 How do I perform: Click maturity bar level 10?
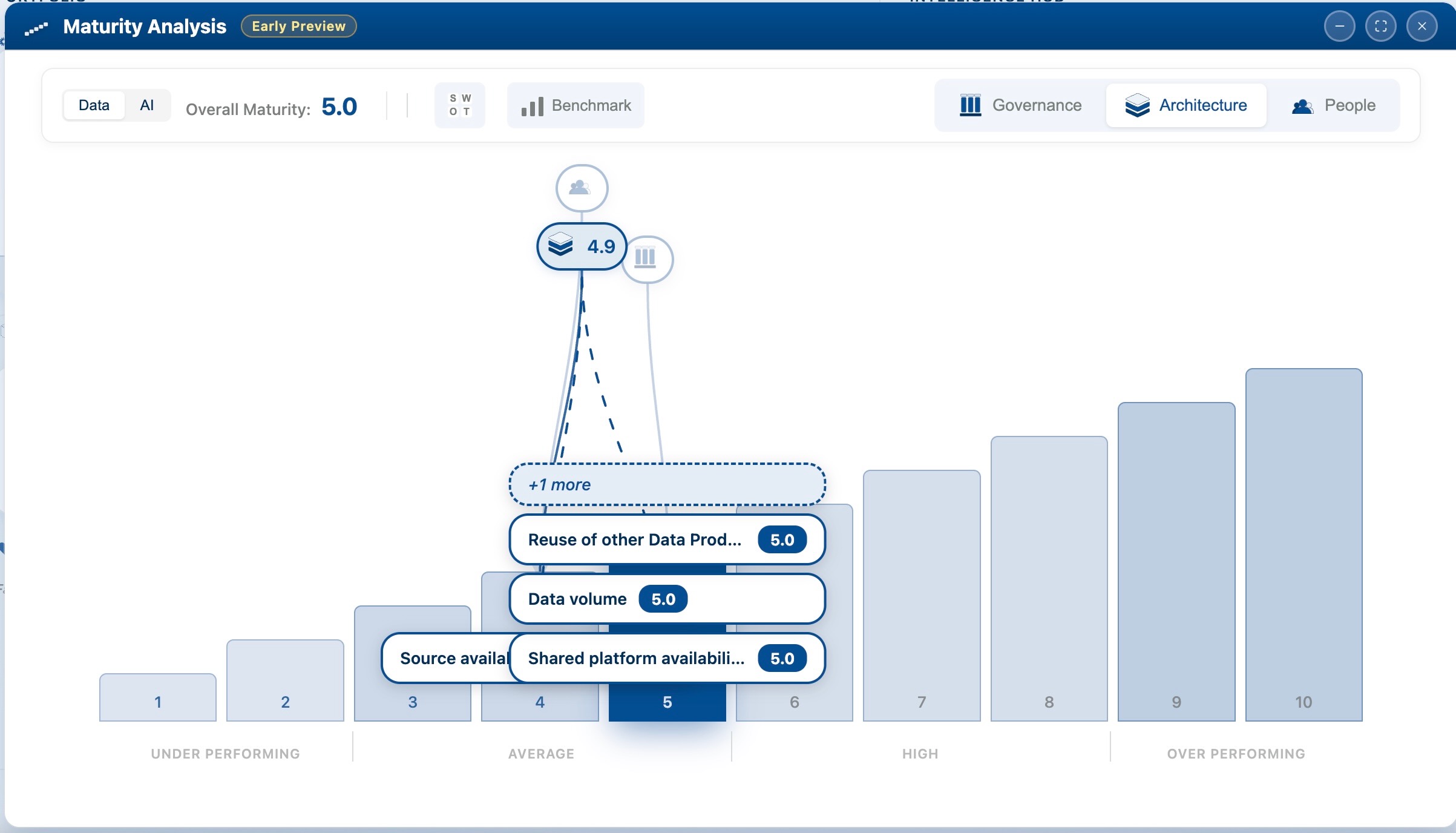(1304, 545)
